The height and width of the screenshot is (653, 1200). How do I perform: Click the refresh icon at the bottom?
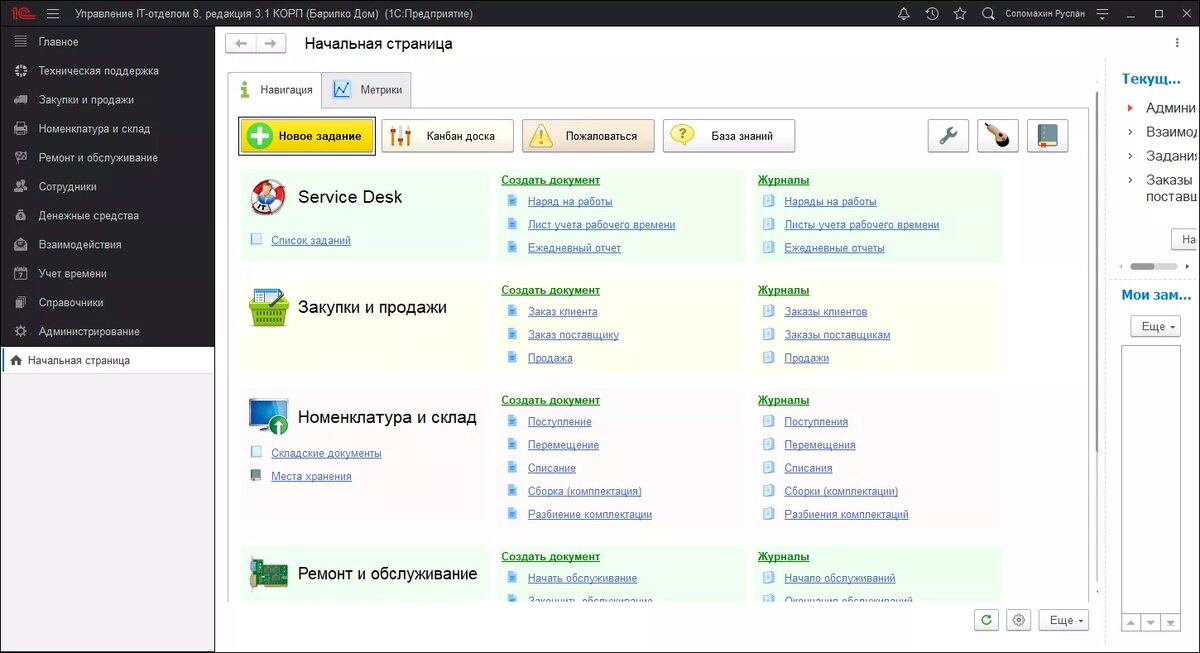click(985, 620)
